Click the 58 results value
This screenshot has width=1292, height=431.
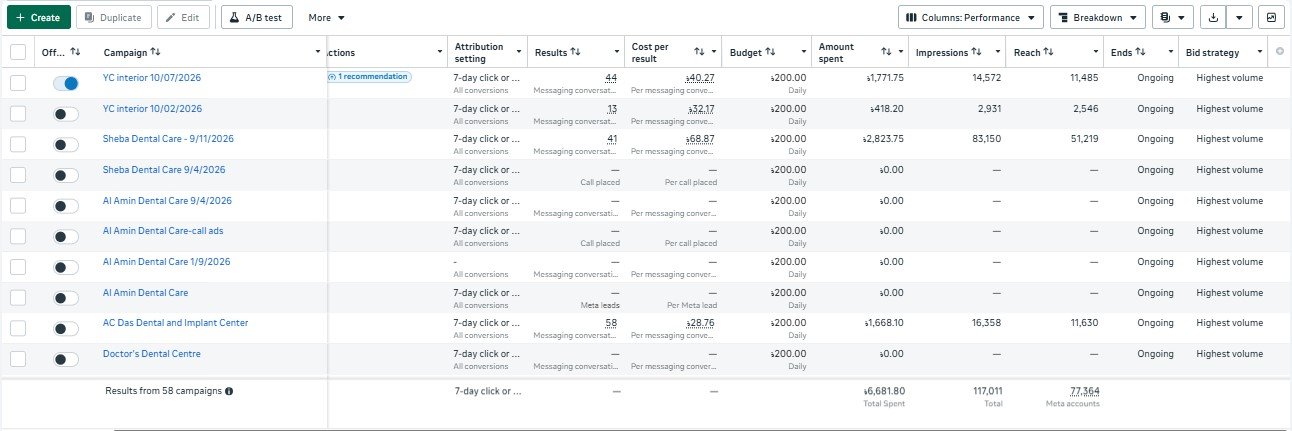pos(611,323)
